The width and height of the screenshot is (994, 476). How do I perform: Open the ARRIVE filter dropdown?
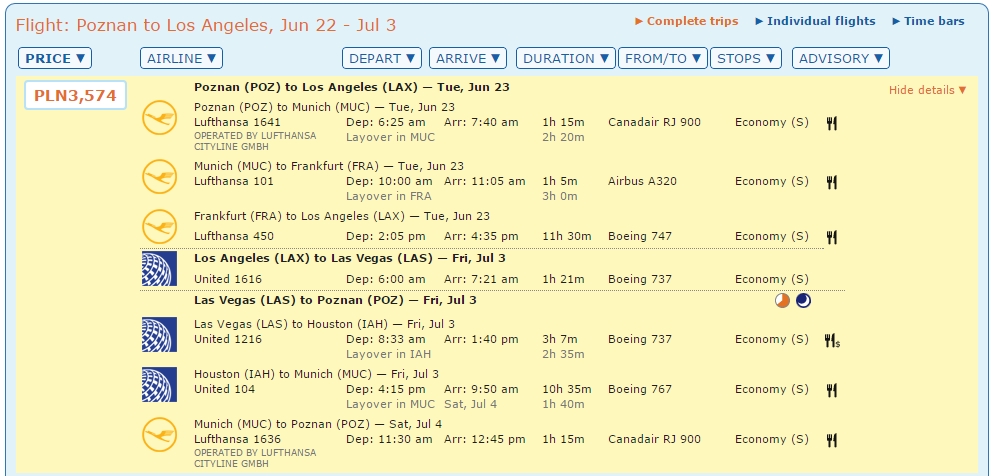click(x=468, y=58)
